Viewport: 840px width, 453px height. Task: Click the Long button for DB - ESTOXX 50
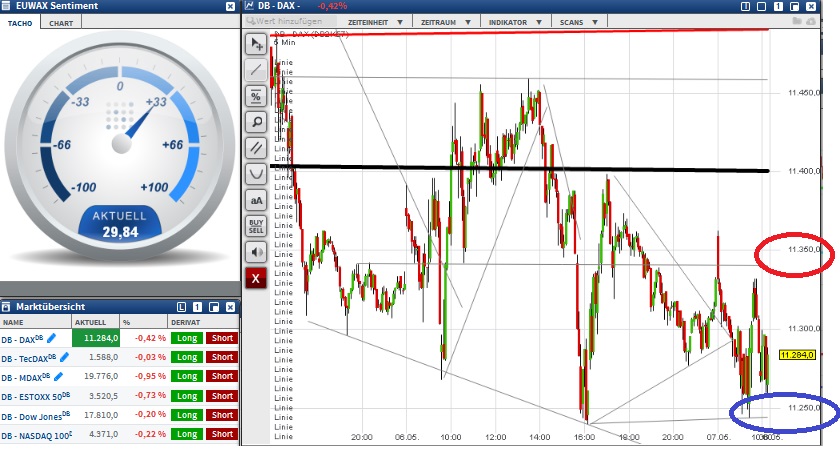187,396
